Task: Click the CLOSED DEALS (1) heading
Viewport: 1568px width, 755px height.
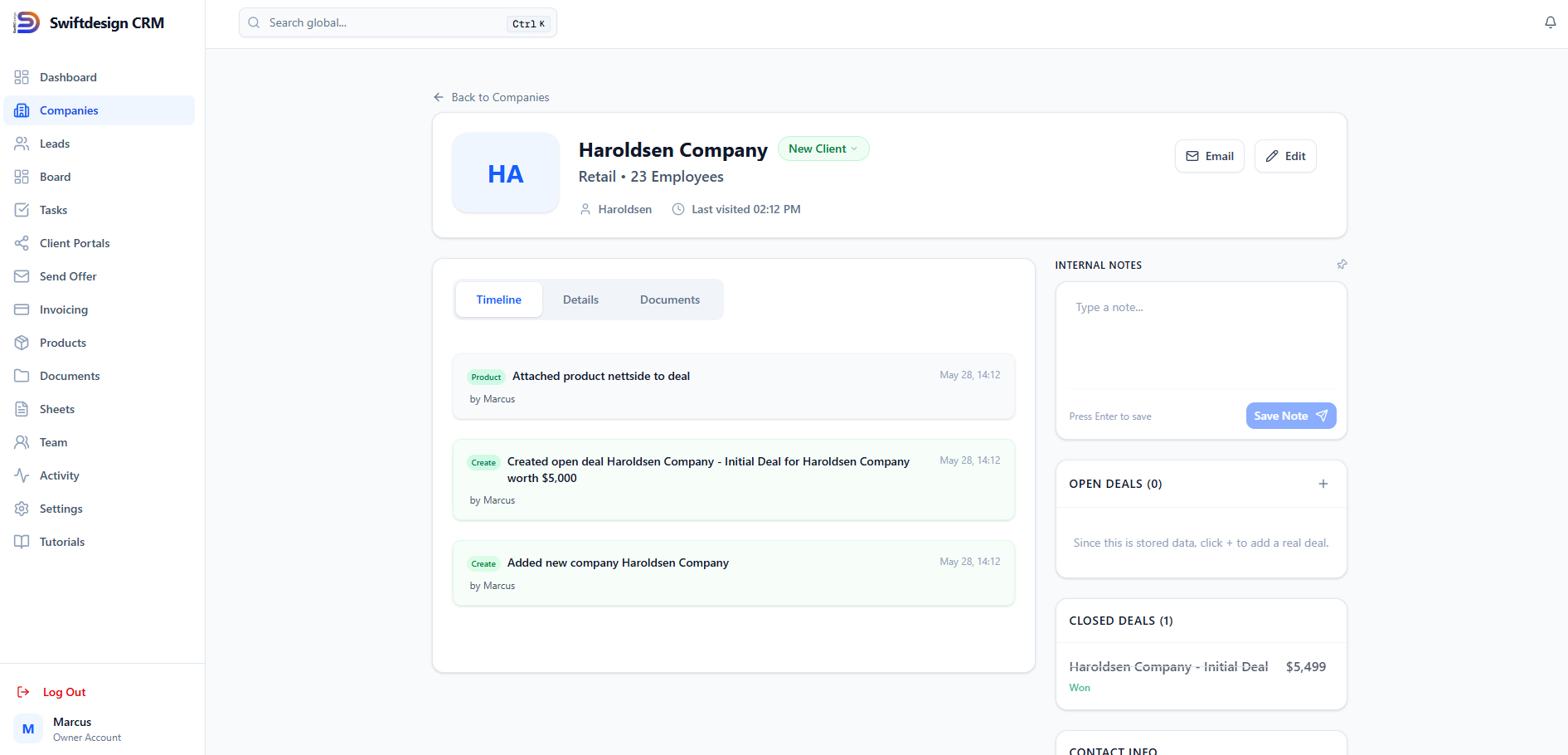Action: point(1121,621)
